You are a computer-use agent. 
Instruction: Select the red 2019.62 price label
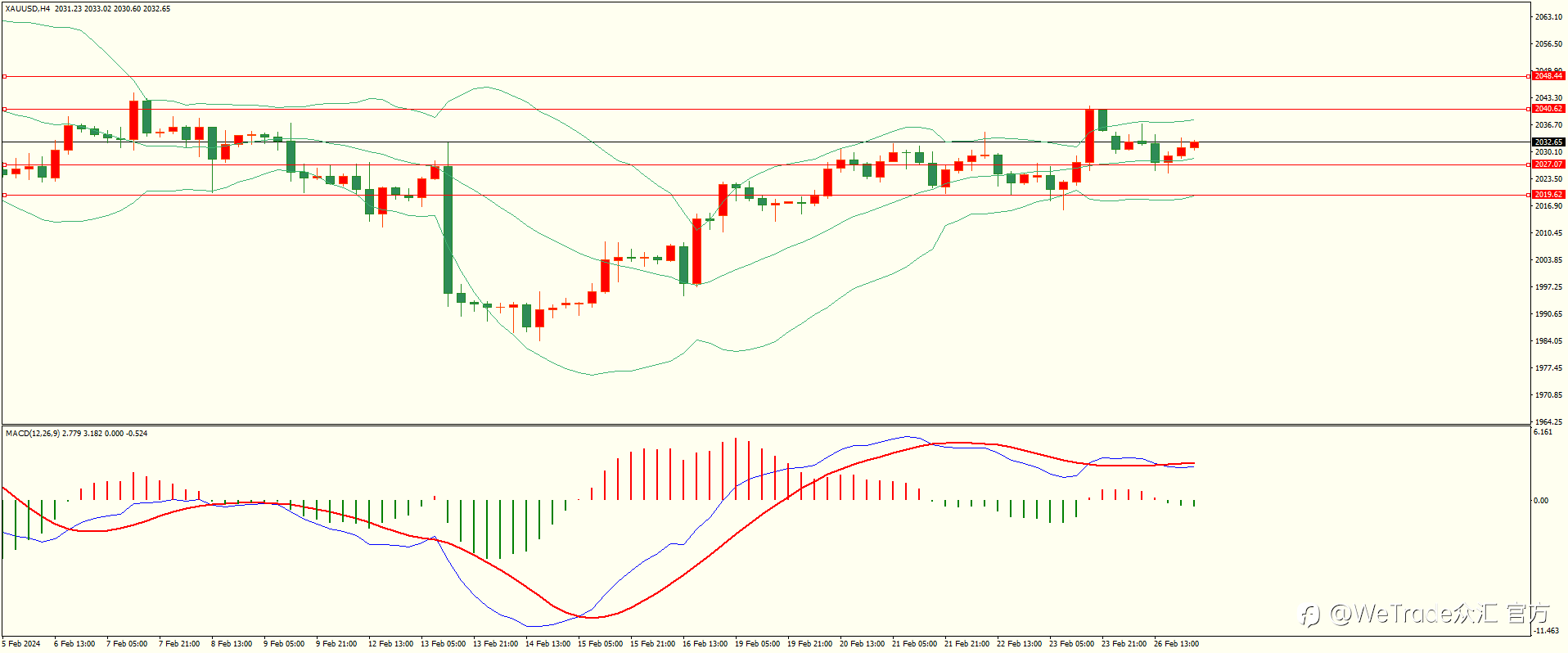1548,195
